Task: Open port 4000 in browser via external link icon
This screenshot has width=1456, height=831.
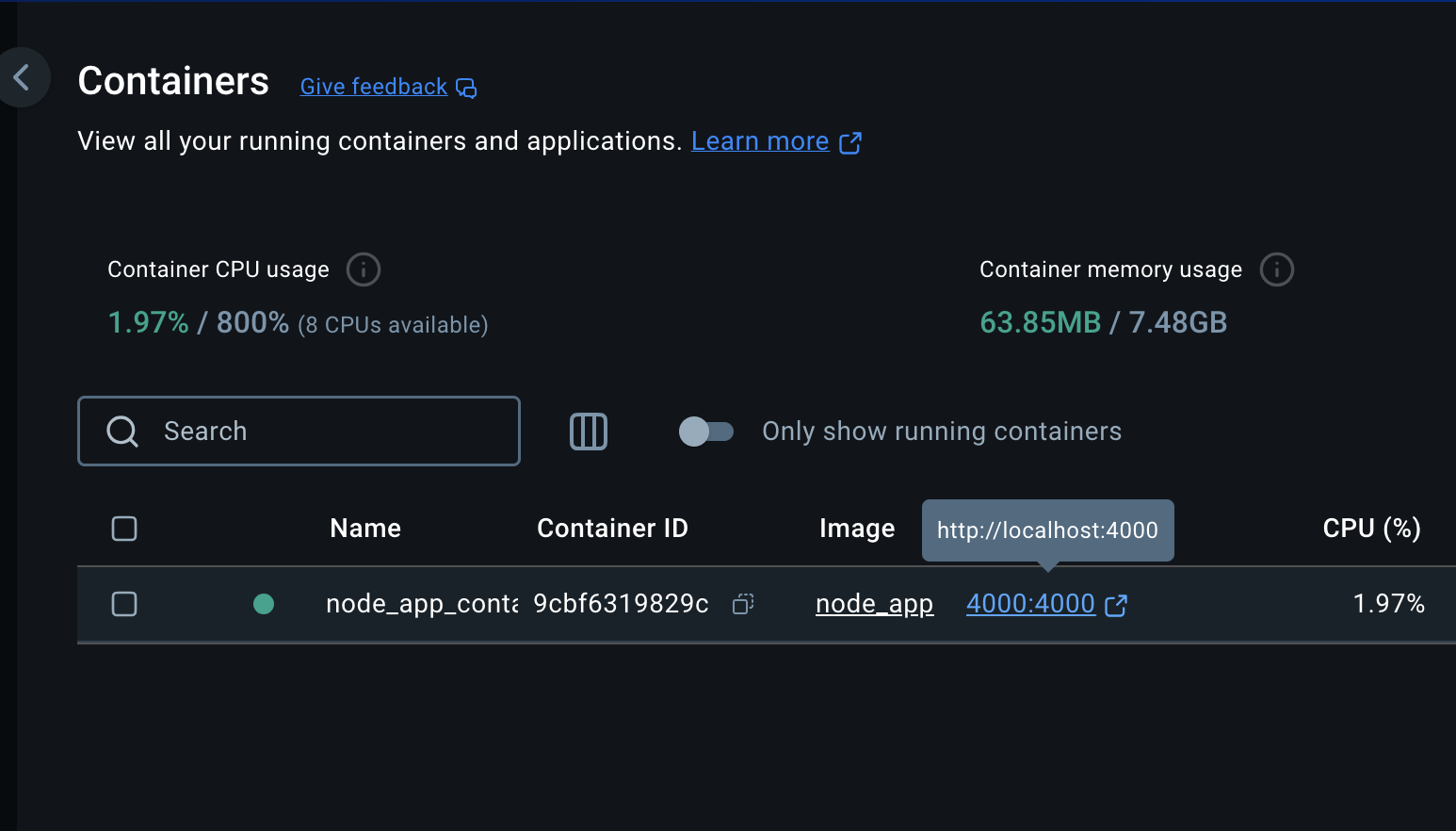Action: click(1116, 604)
